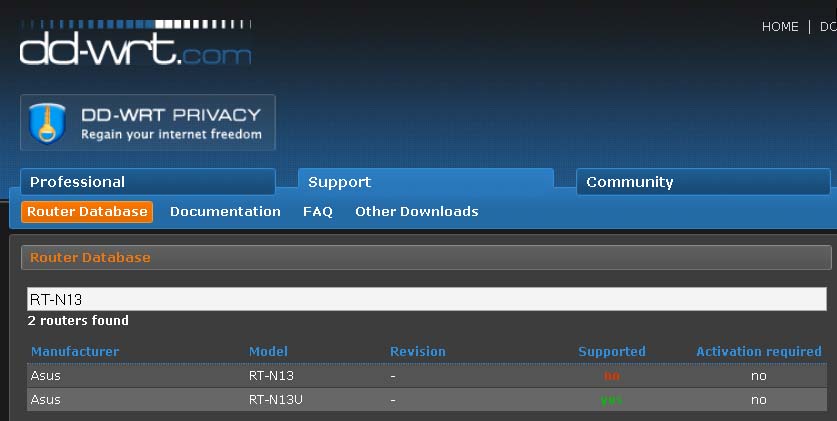The width and height of the screenshot is (837, 421).
Task: Click the green "yes" Supported value
Action: click(612, 400)
